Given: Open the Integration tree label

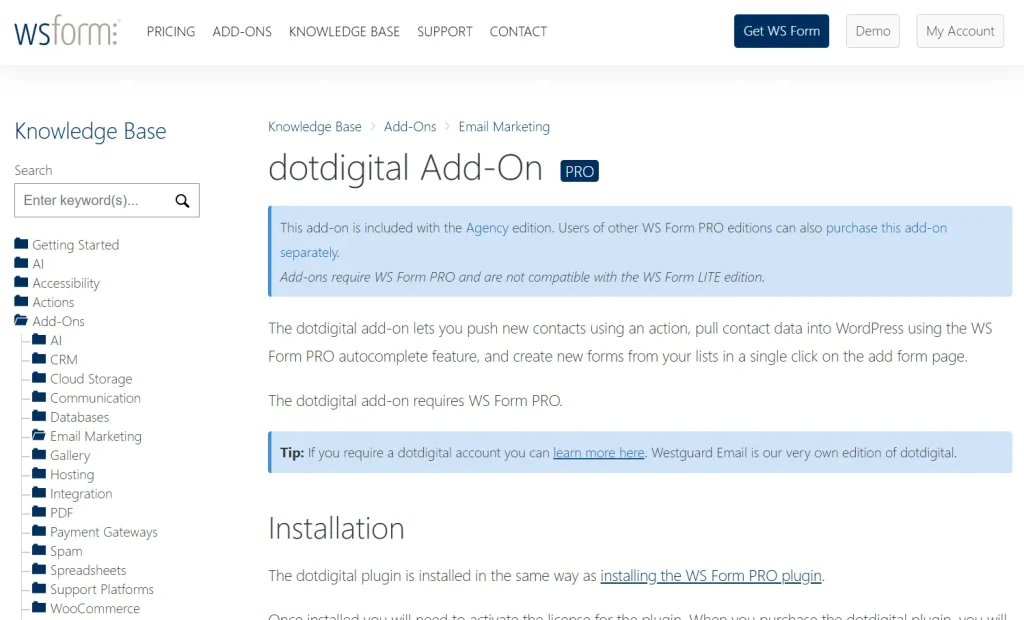Looking at the screenshot, I should [81, 494].
